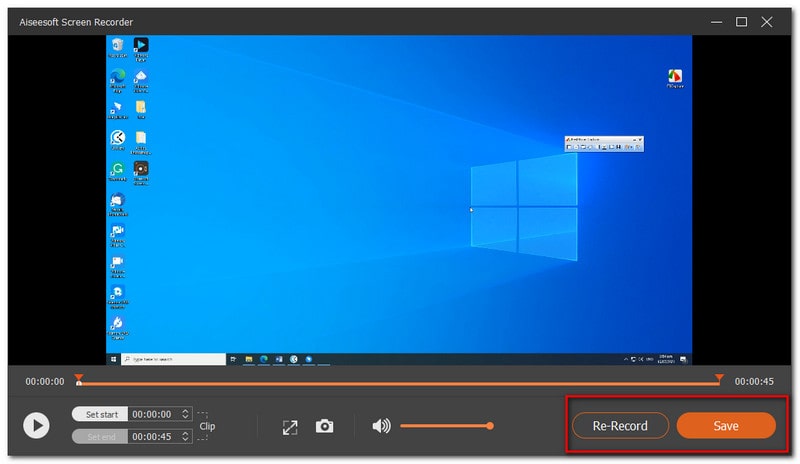Play the recorded video

36,425
